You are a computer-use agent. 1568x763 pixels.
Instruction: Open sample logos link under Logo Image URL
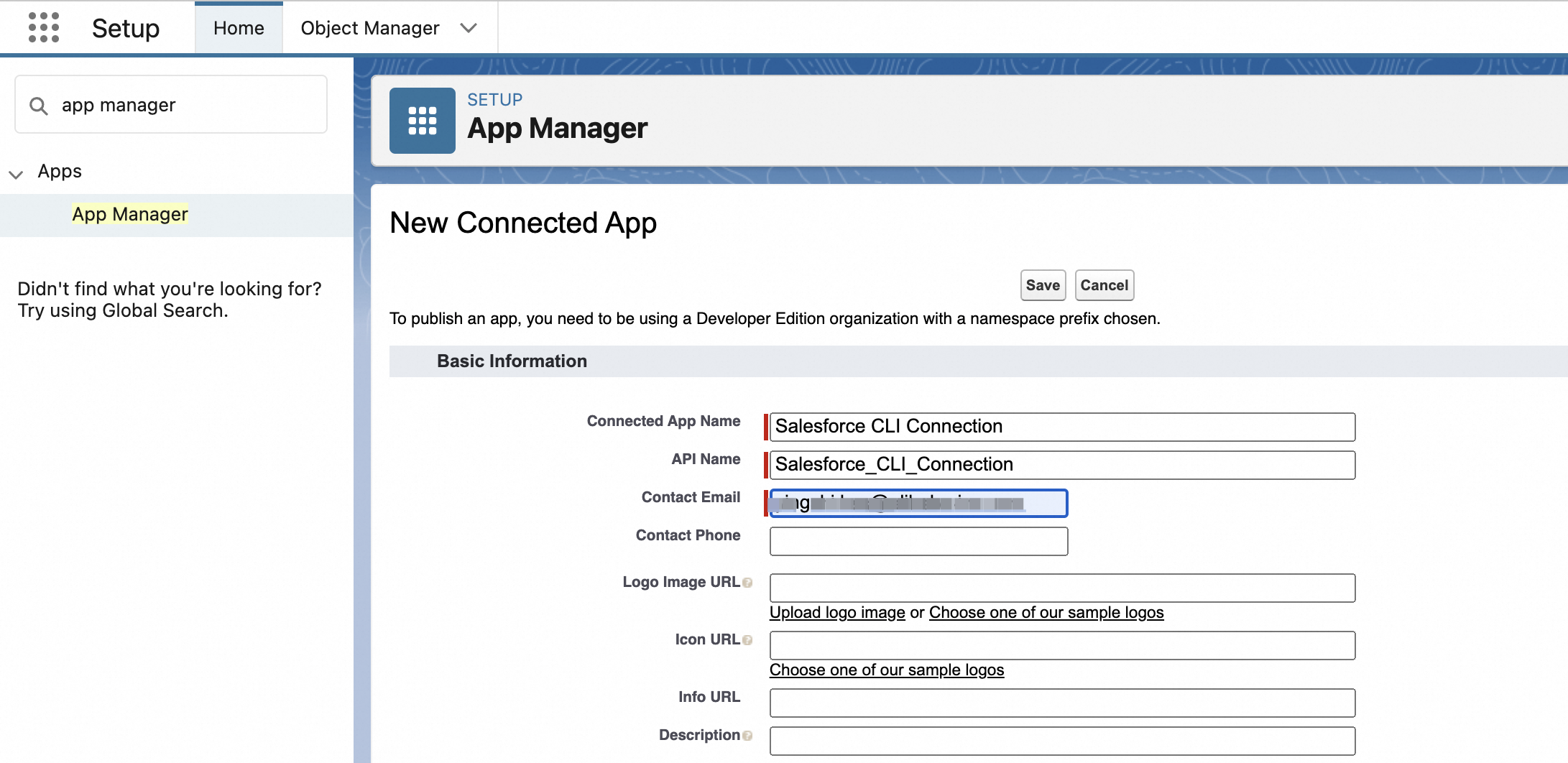(1046, 612)
